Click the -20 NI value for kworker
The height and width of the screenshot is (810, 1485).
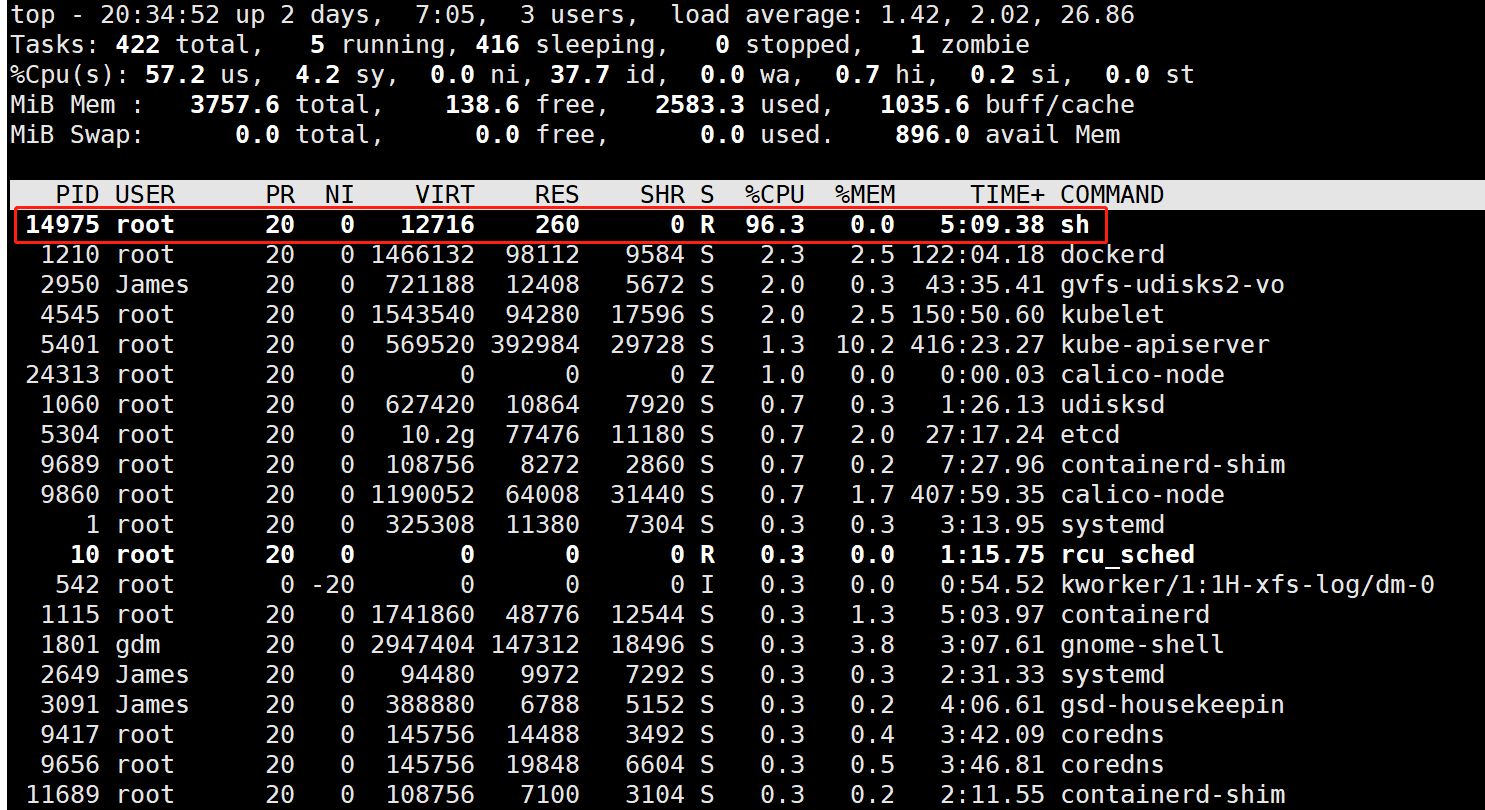click(332, 584)
